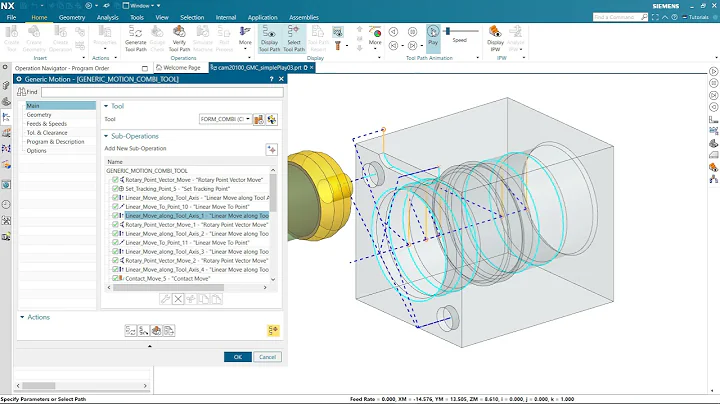Viewport: 720px width, 404px height.
Task: Toggle Linear_Move_along_Tool_Axis_1 checkbox
Action: click(x=115, y=216)
